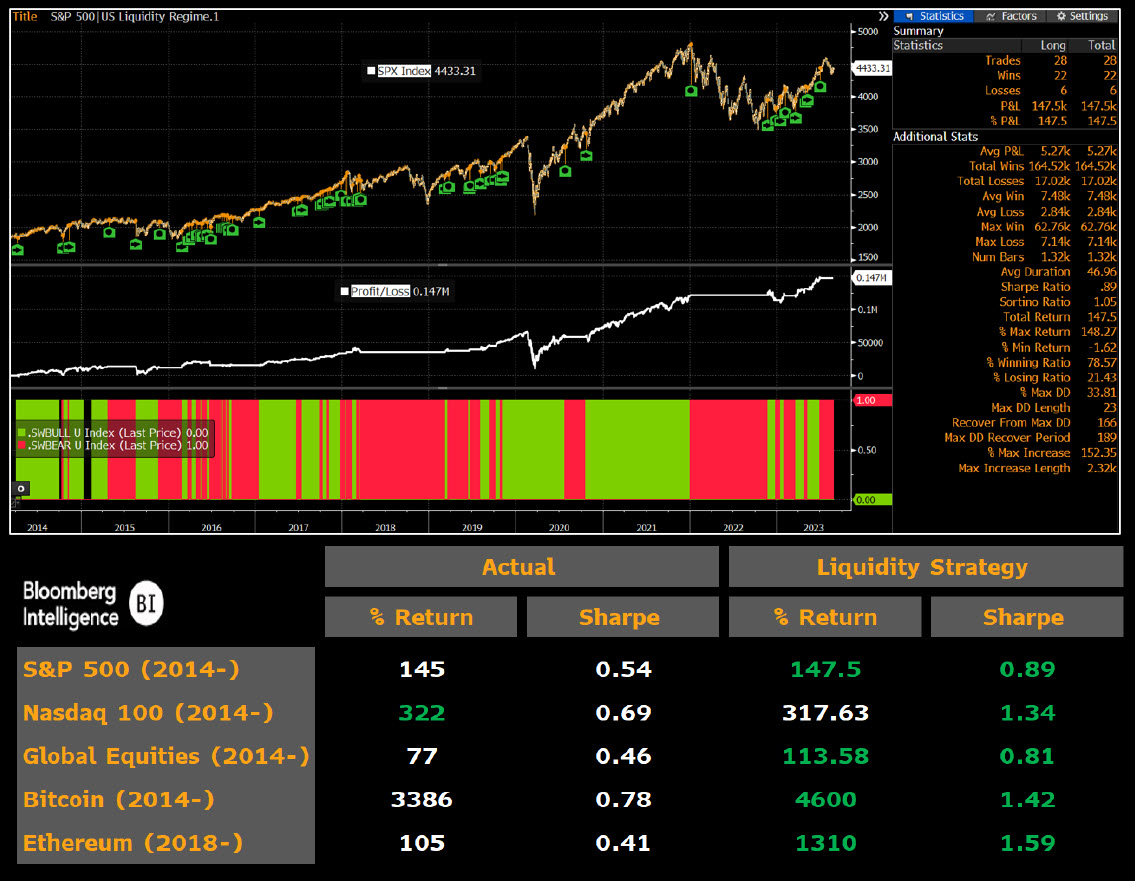Click the 5000 price axis label
The height and width of the screenshot is (881, 1135).
[868, 32]
